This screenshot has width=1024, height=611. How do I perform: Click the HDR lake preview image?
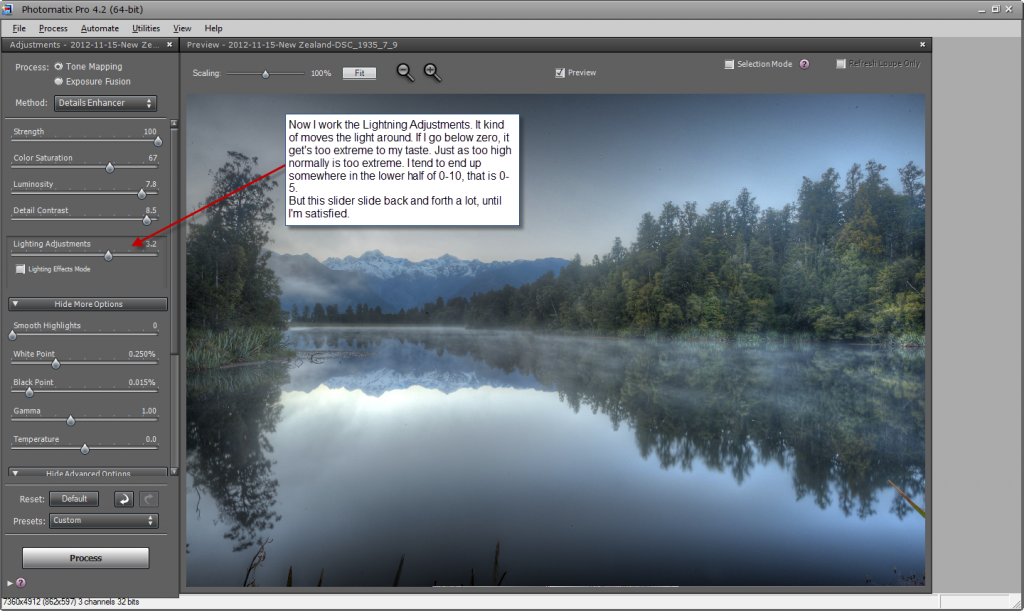pyautogui.click(x=556, y=340)
